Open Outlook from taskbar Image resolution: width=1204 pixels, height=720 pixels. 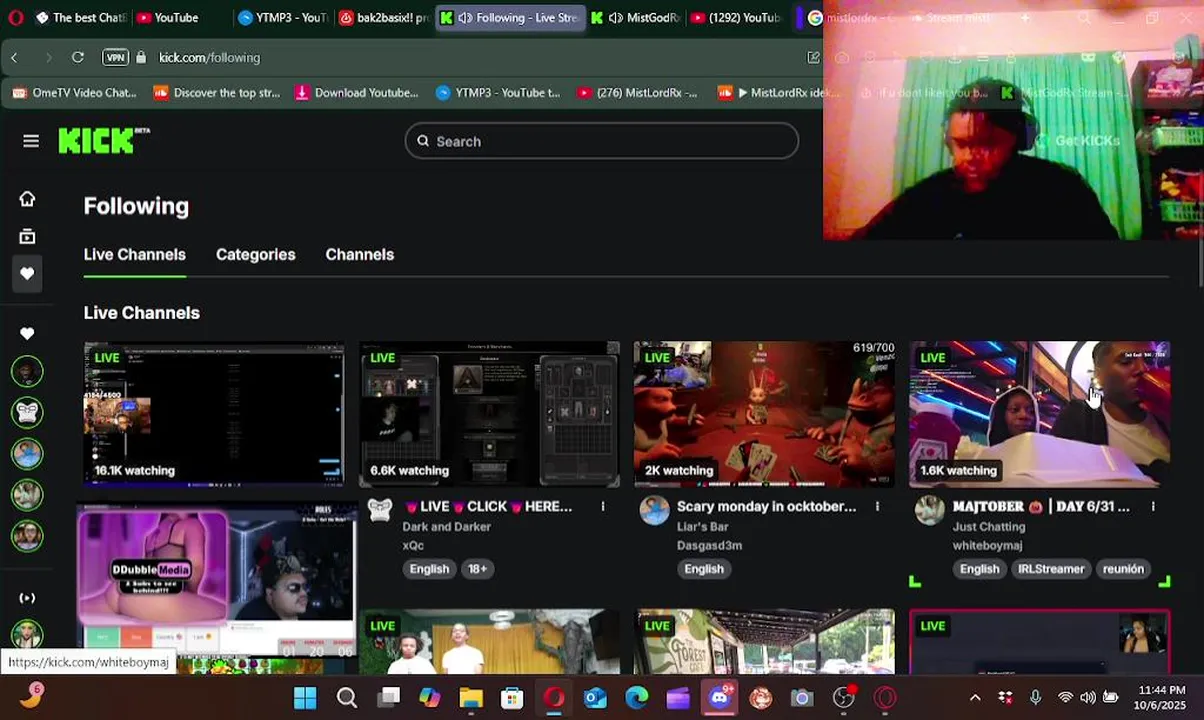click(595, 698)
